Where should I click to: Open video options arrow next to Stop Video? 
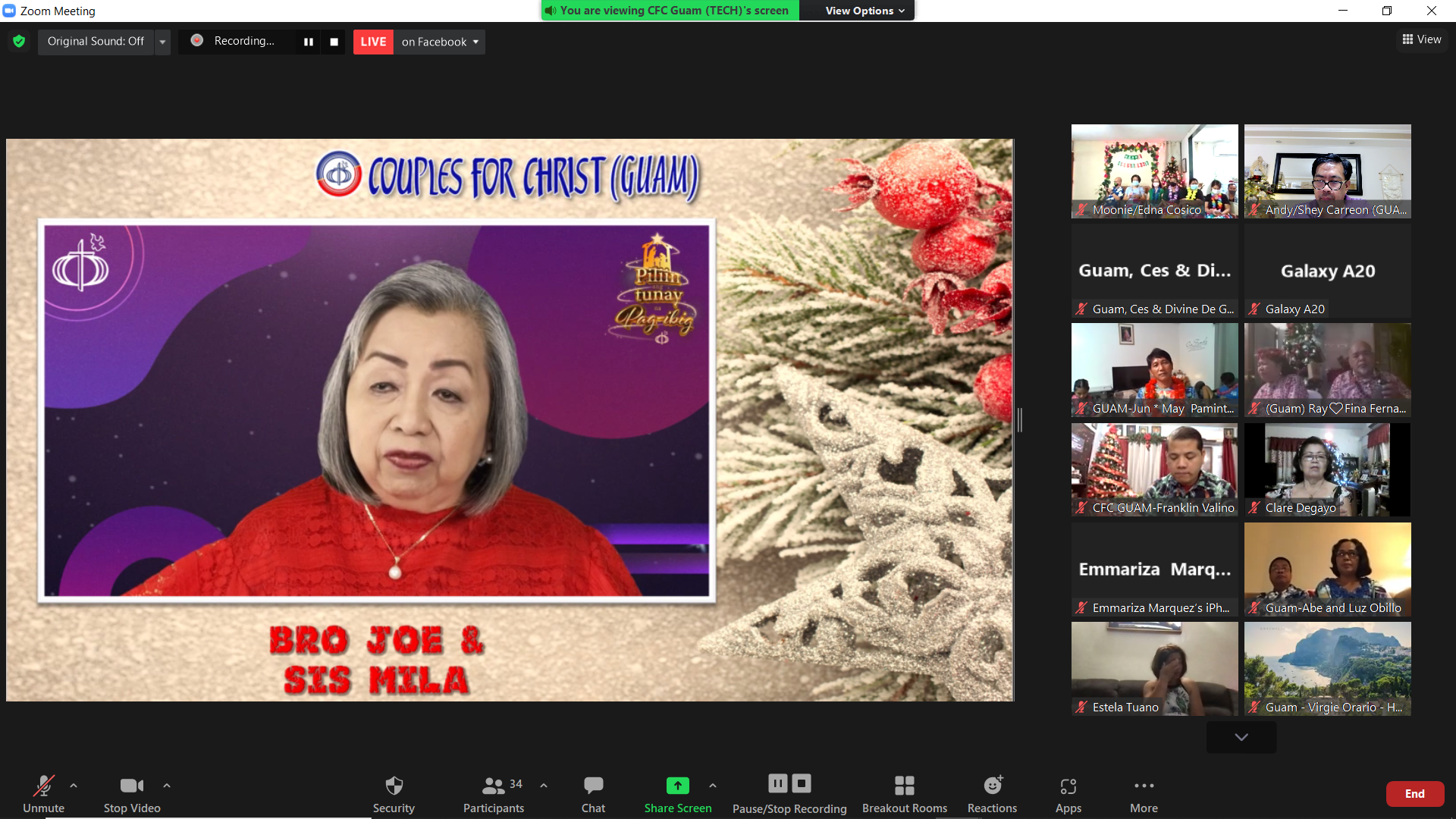pyautogui.click(x=167, y=786)
